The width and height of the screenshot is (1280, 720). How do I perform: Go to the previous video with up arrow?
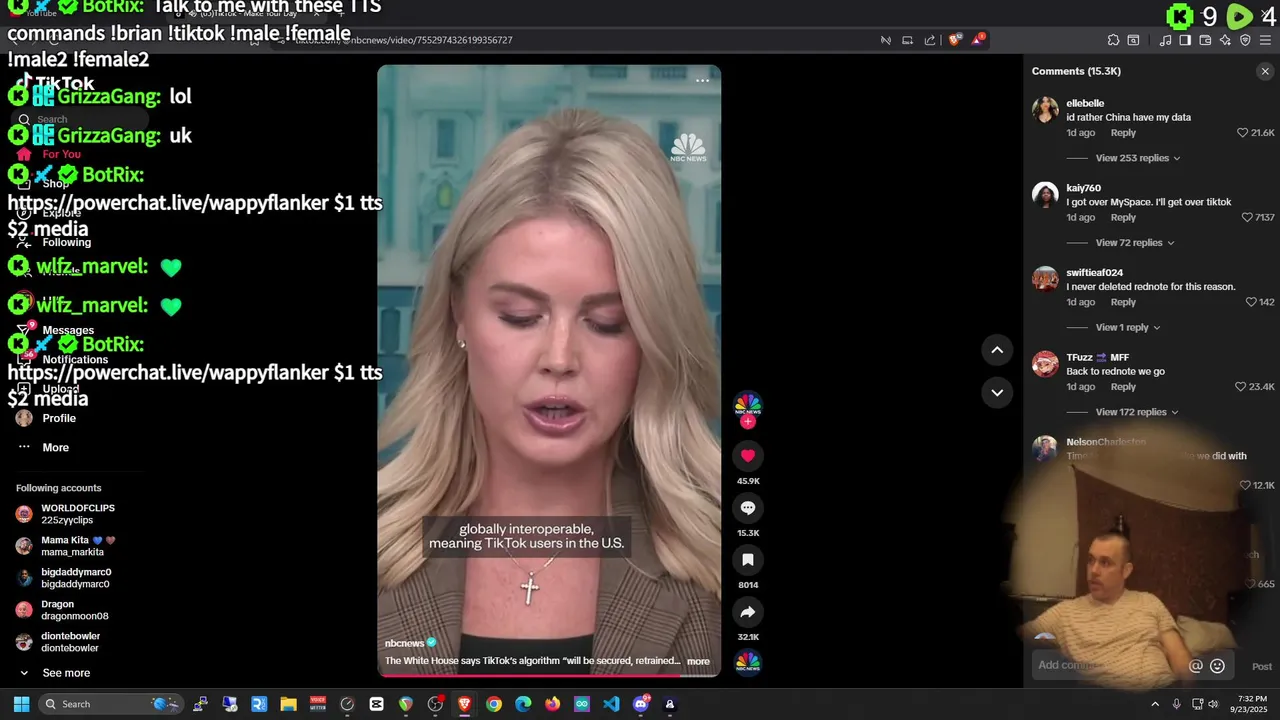[997, 349]
